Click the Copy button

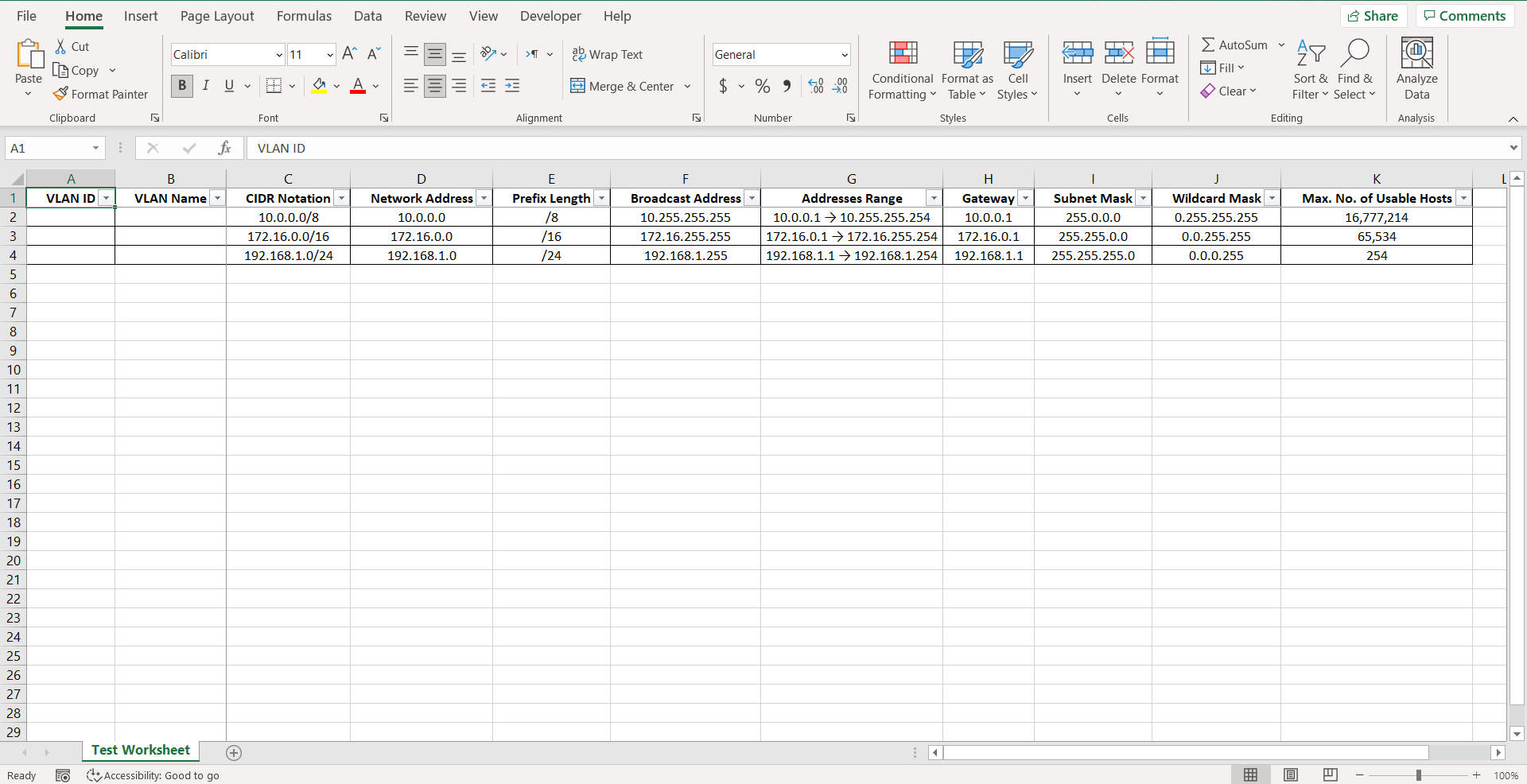point(76,70)
